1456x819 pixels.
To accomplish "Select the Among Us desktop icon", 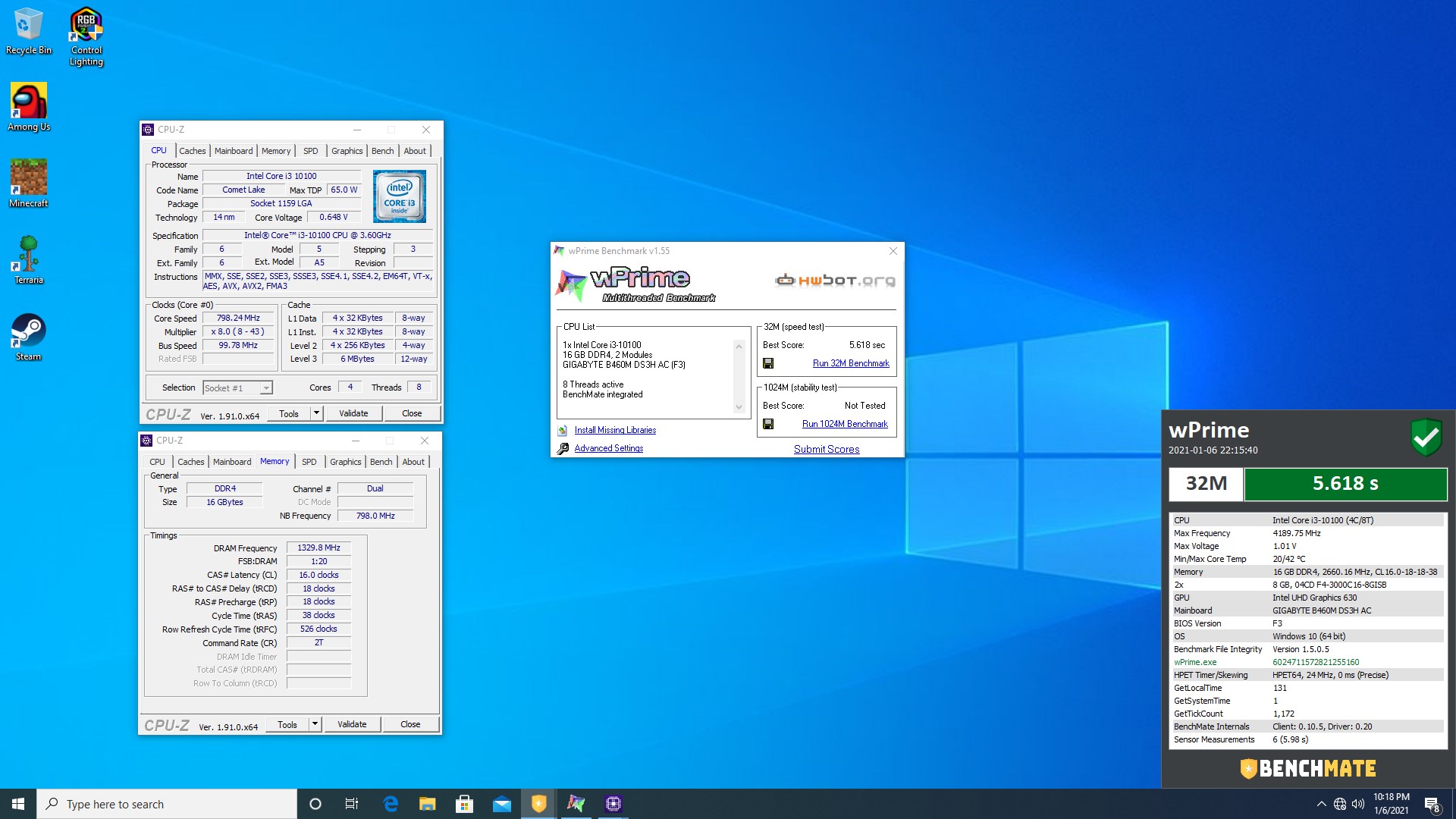I will (29, 107).
